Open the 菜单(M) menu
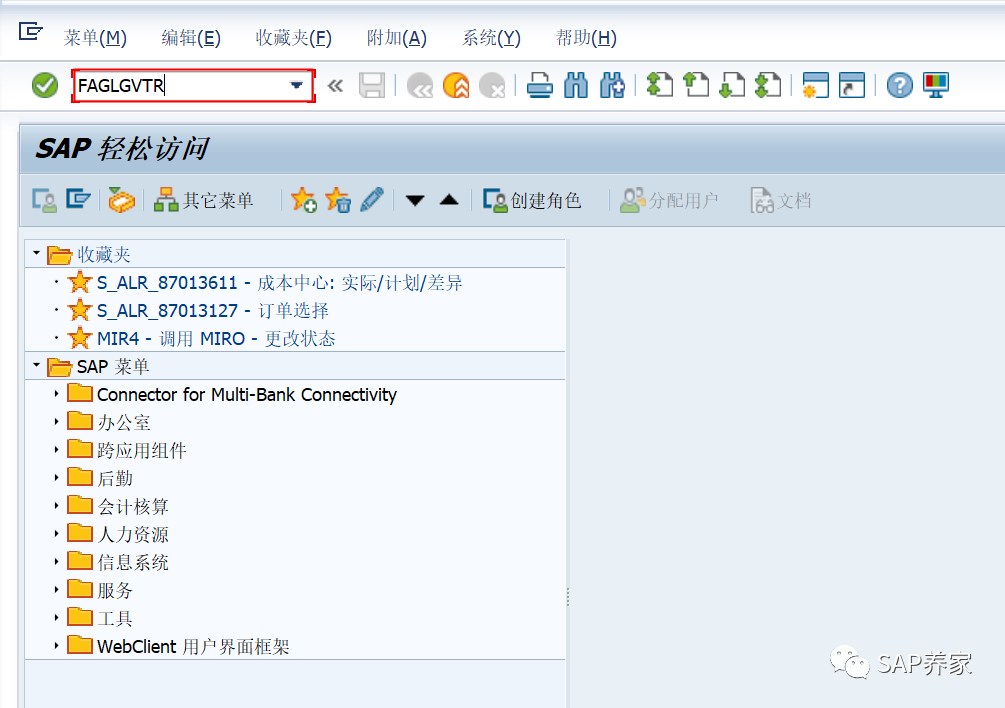1005x708 pixels. [x=95, y=38]
